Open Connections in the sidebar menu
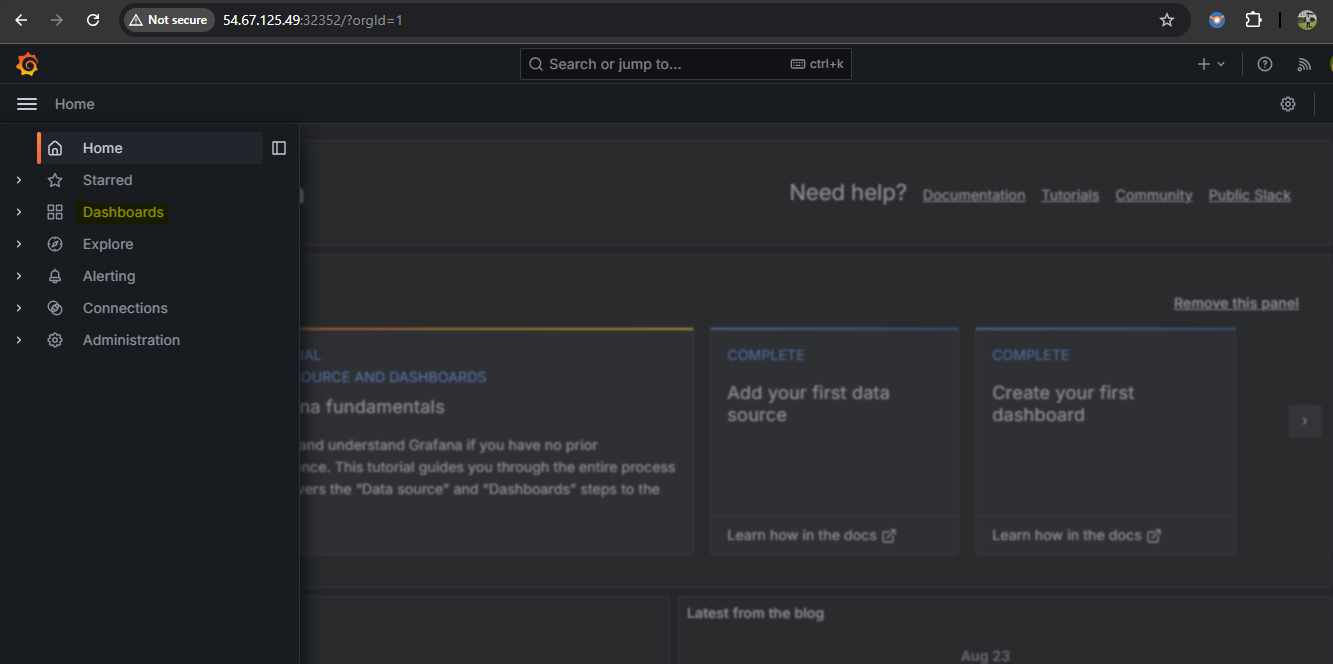 tap(125, 308)
